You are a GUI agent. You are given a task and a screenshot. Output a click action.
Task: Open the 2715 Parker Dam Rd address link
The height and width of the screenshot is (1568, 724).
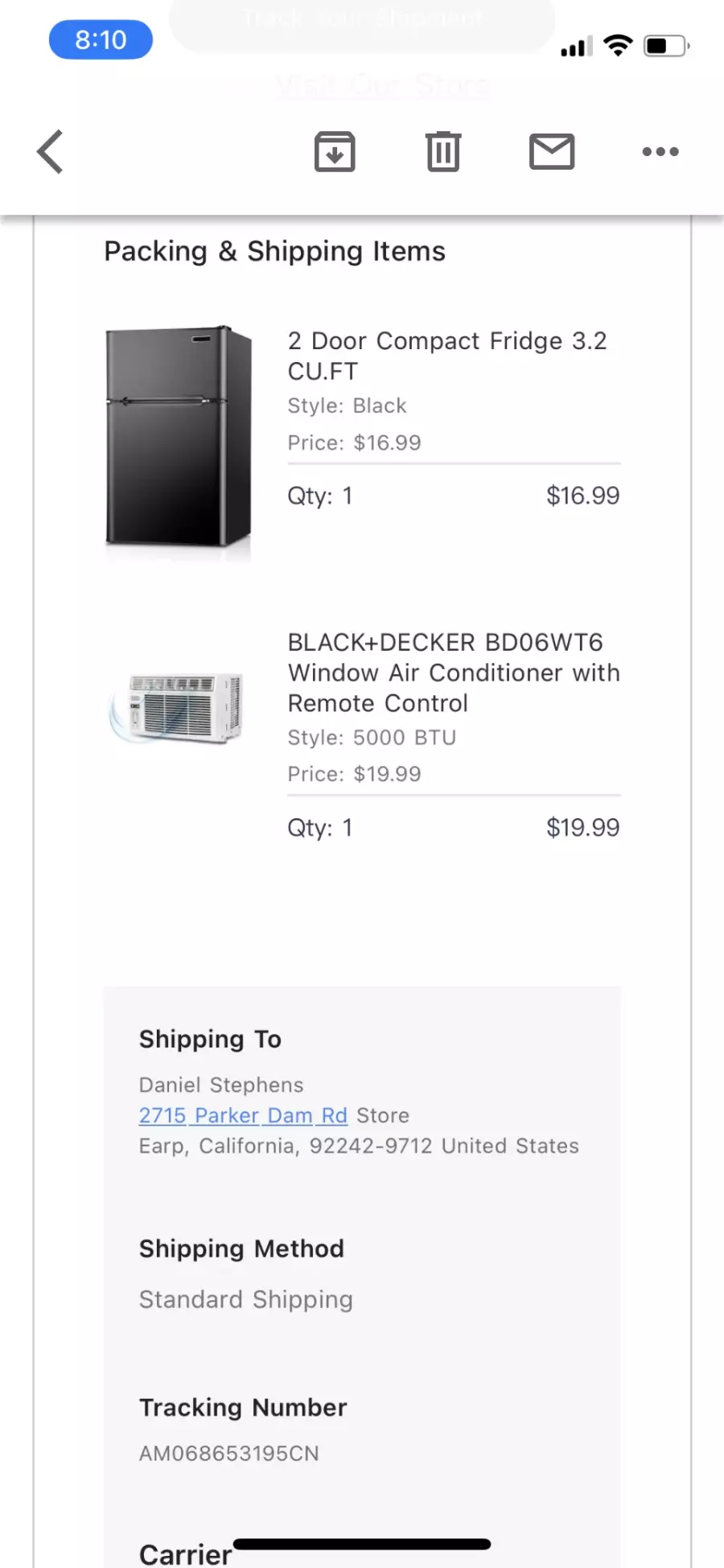pos(243,1115)
